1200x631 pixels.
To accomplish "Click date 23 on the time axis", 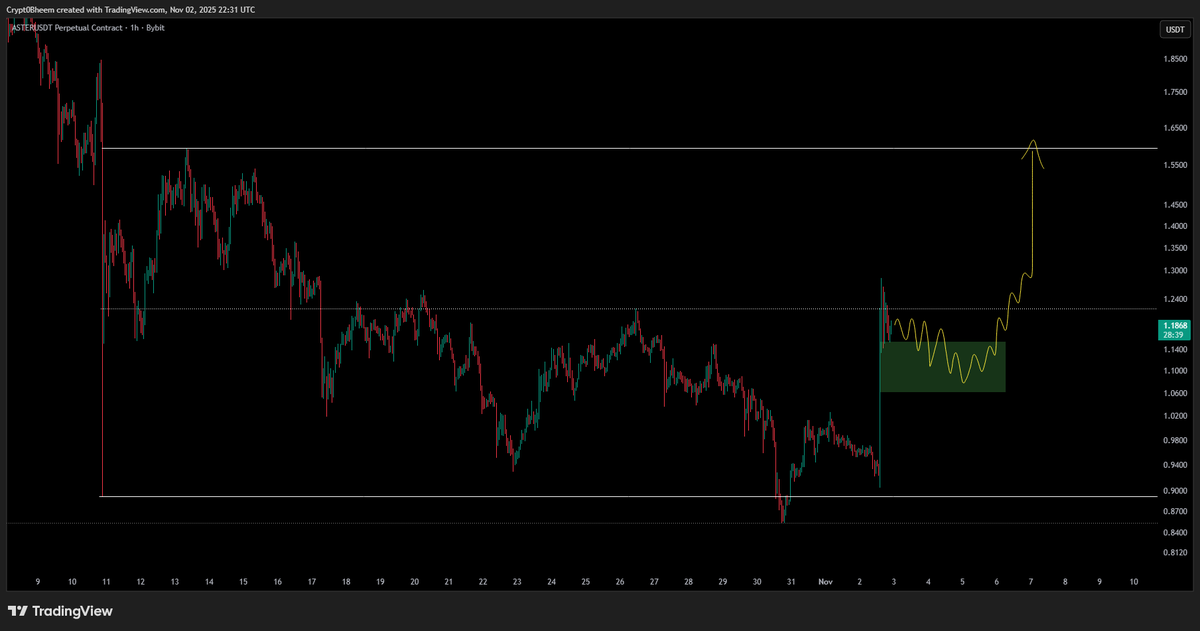I will 517,581.
